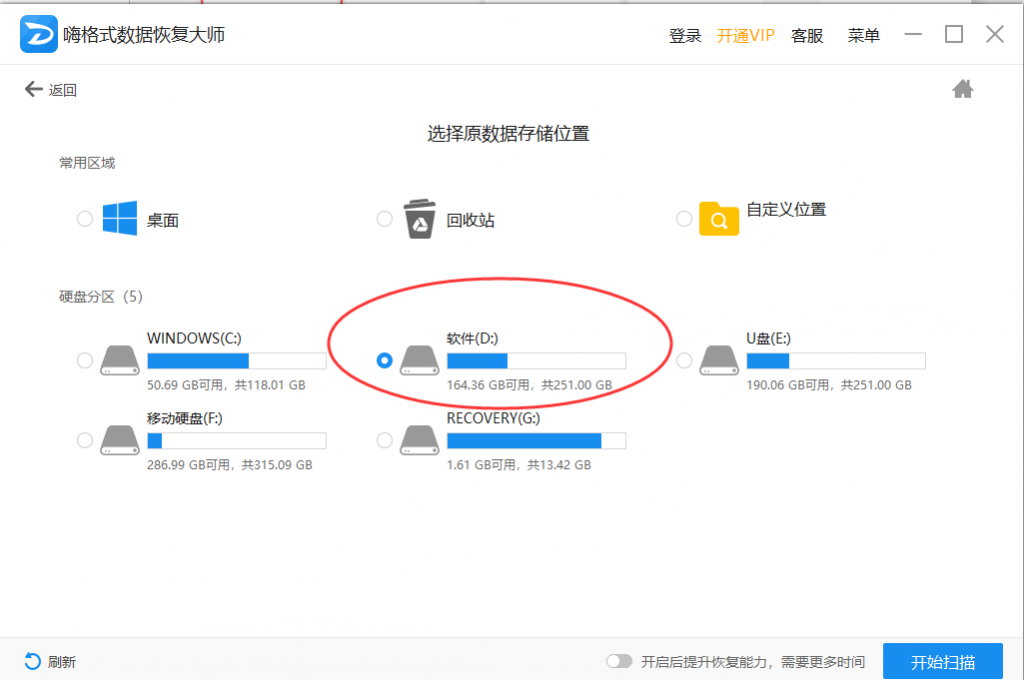Image resolution: width=1024 pixels, height=680 pixels.
Task: Go to home via house icon
Action: 962,89
